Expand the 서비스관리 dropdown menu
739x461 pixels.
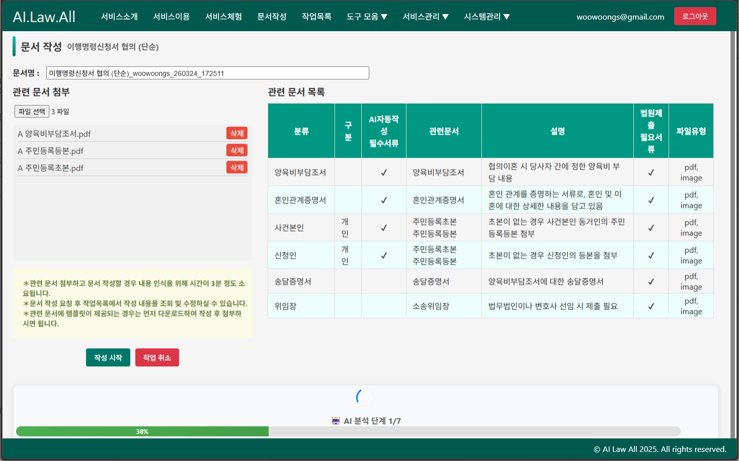pos(425,16)
